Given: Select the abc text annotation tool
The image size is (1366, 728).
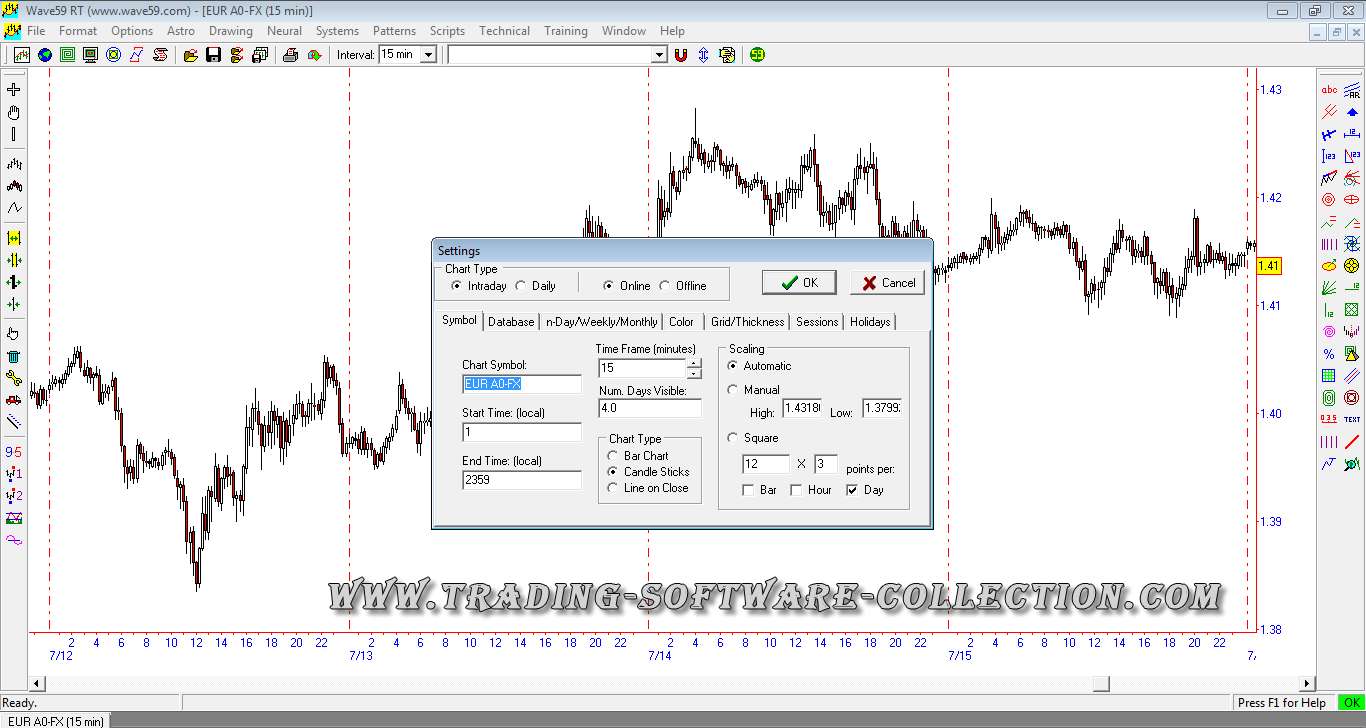Looking at the screenshot, I should 1329,90.
